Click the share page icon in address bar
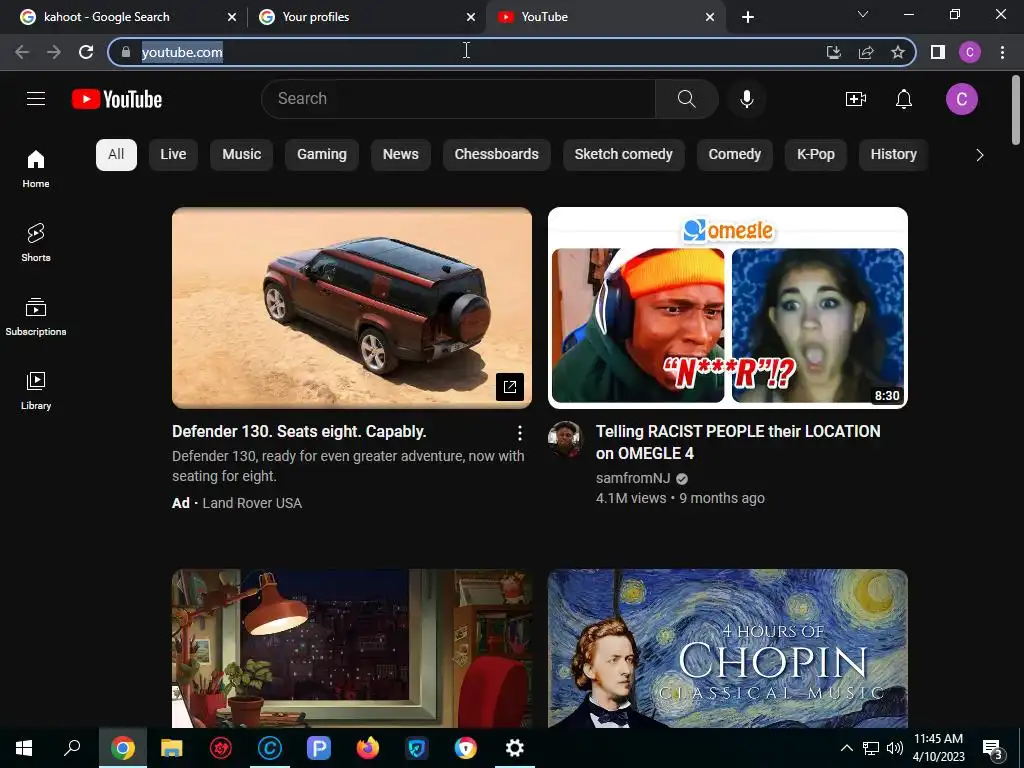 (866, 52)
